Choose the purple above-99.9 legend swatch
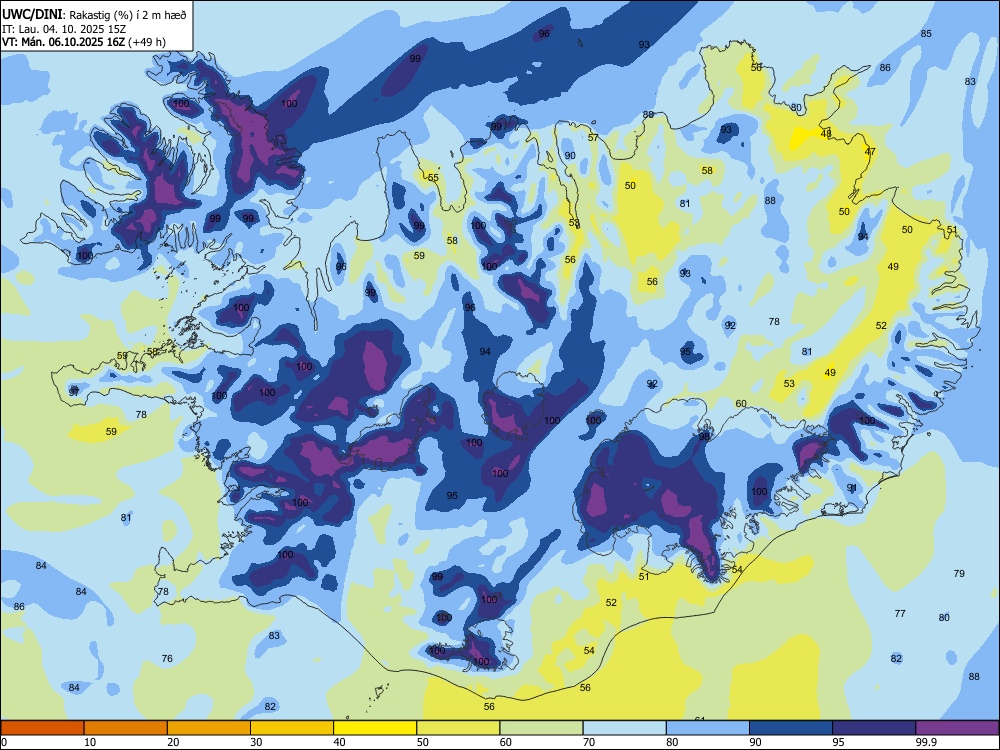This screenshot has width=1000, height=750. point(957,728)
